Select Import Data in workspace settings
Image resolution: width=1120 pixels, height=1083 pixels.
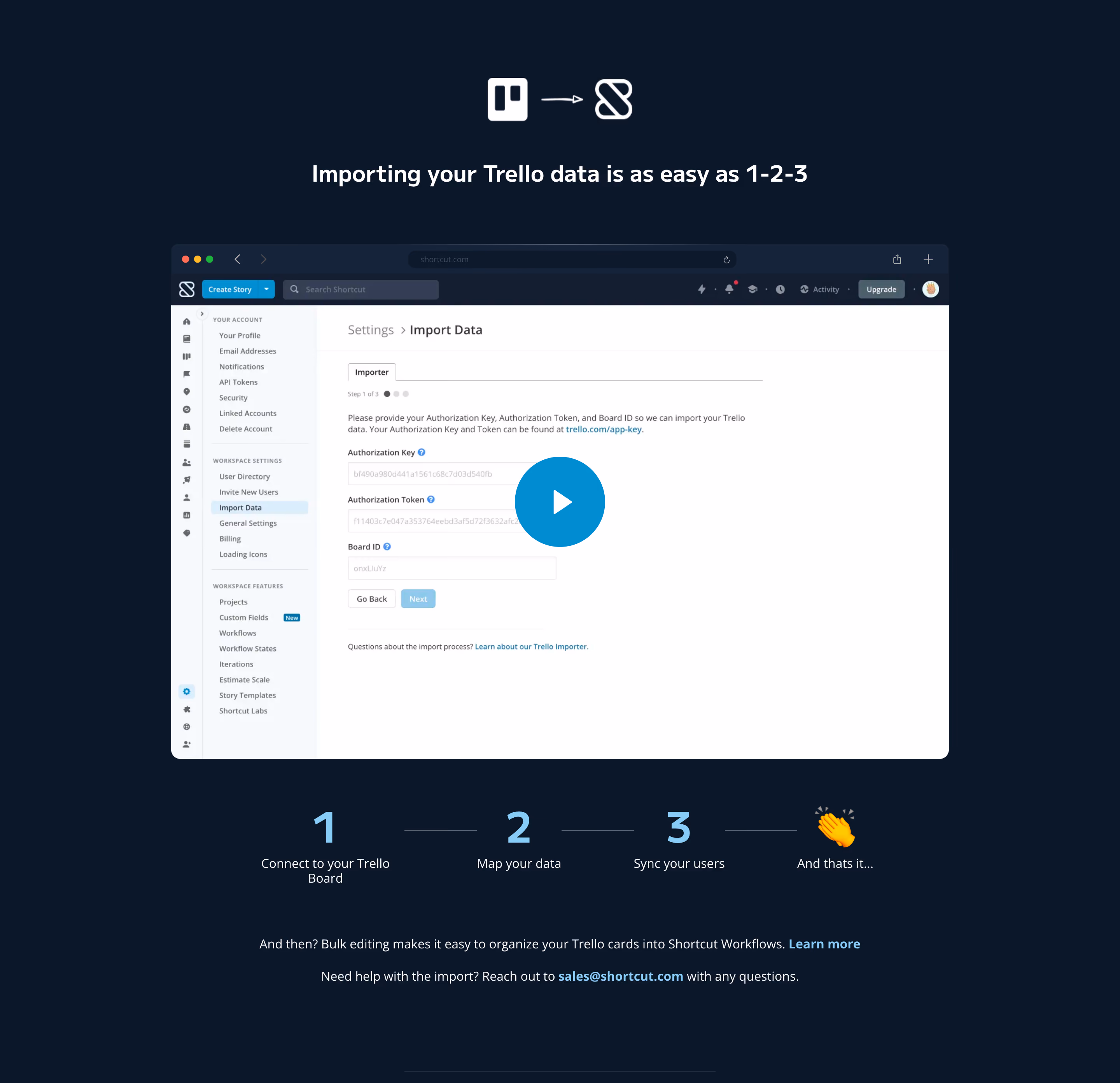pos(259,508)
